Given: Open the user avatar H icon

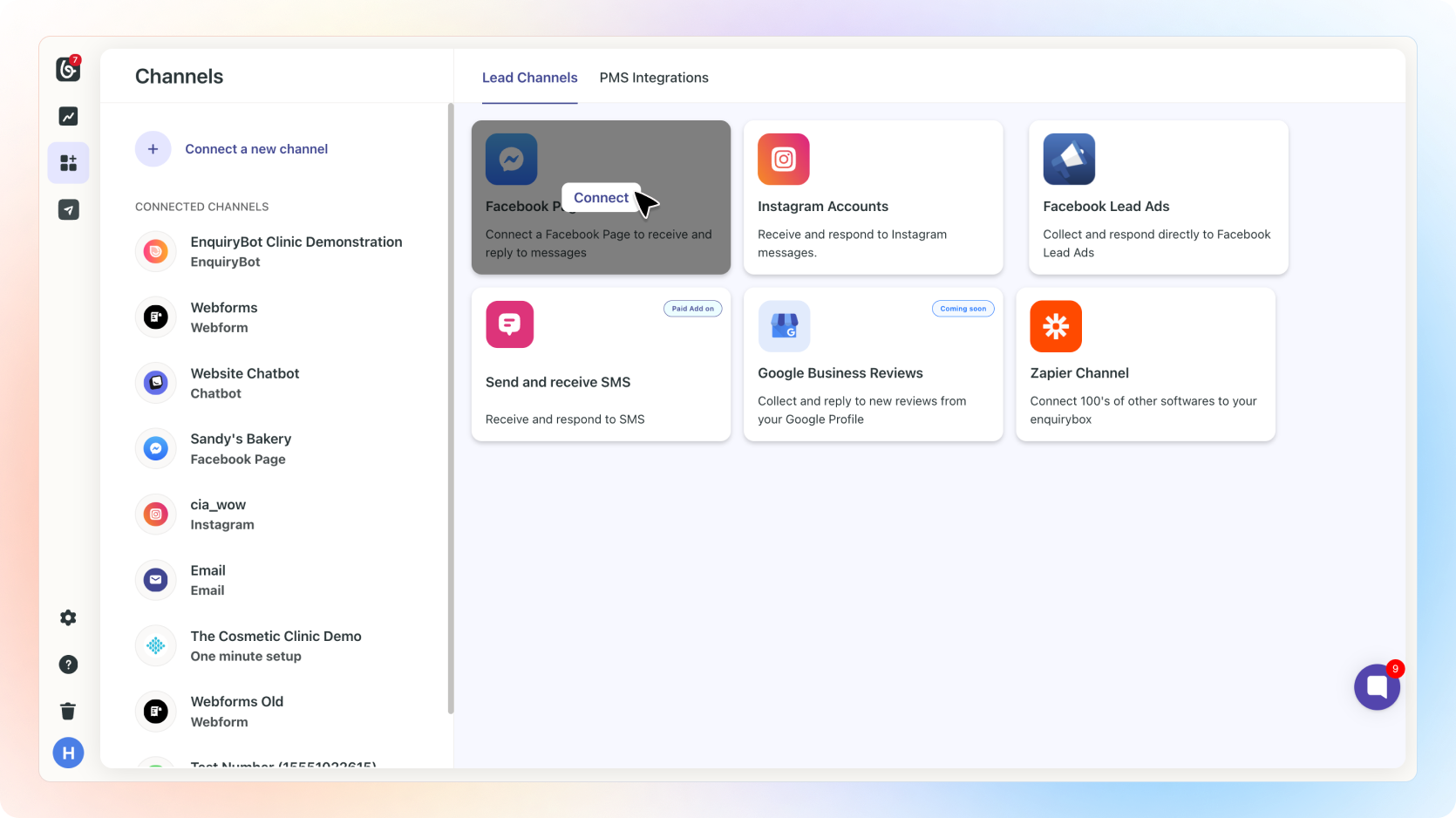Looking at the screenshot, I should point(68,753).
